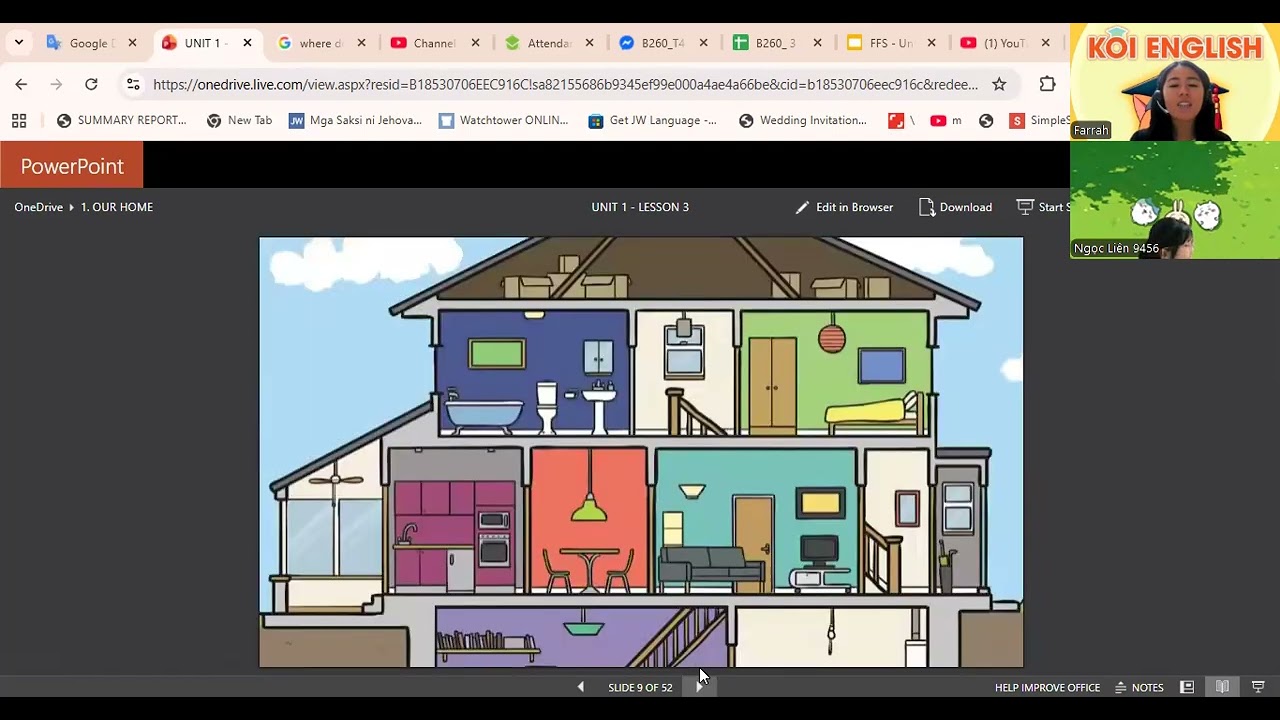
Task: Close the UNIT 1 tab
Action: pyautogui.click(x=247, y=43)
